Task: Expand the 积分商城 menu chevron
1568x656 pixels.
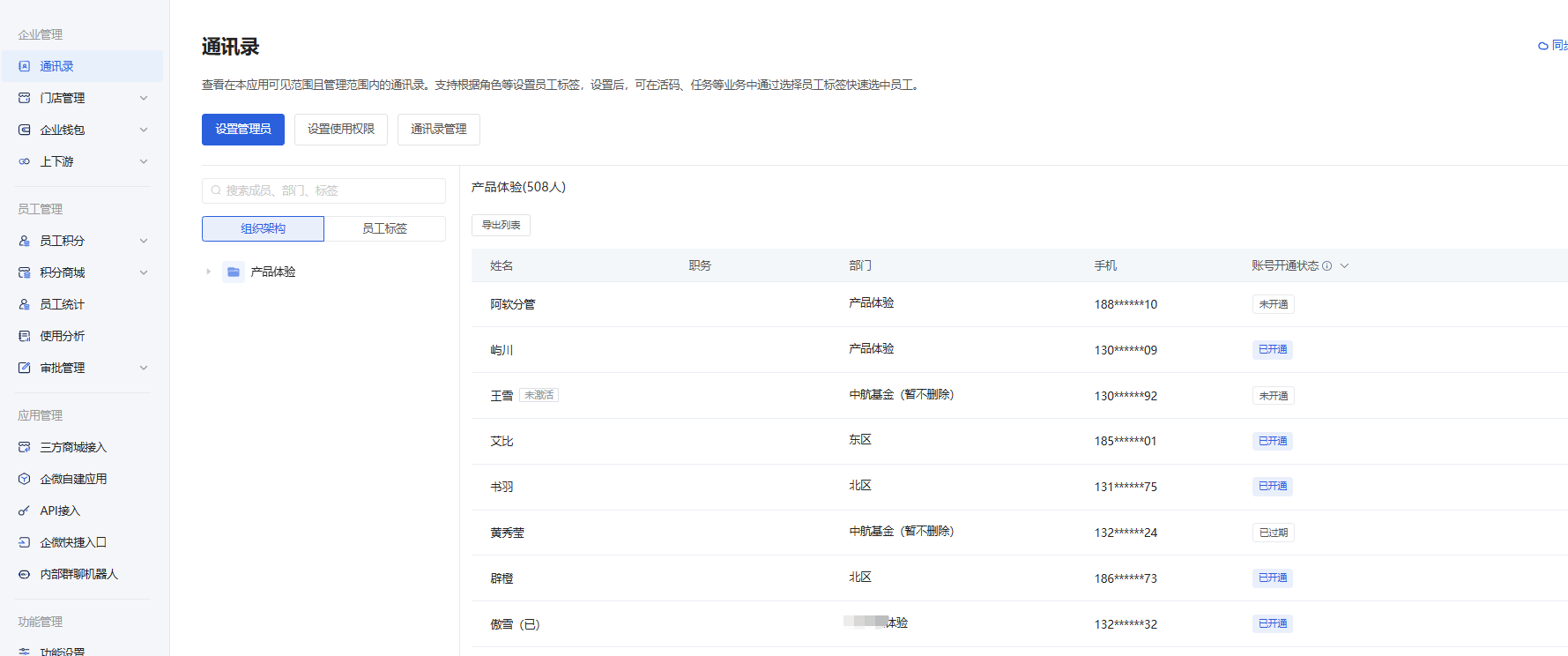Action: [x=144, y=272]
